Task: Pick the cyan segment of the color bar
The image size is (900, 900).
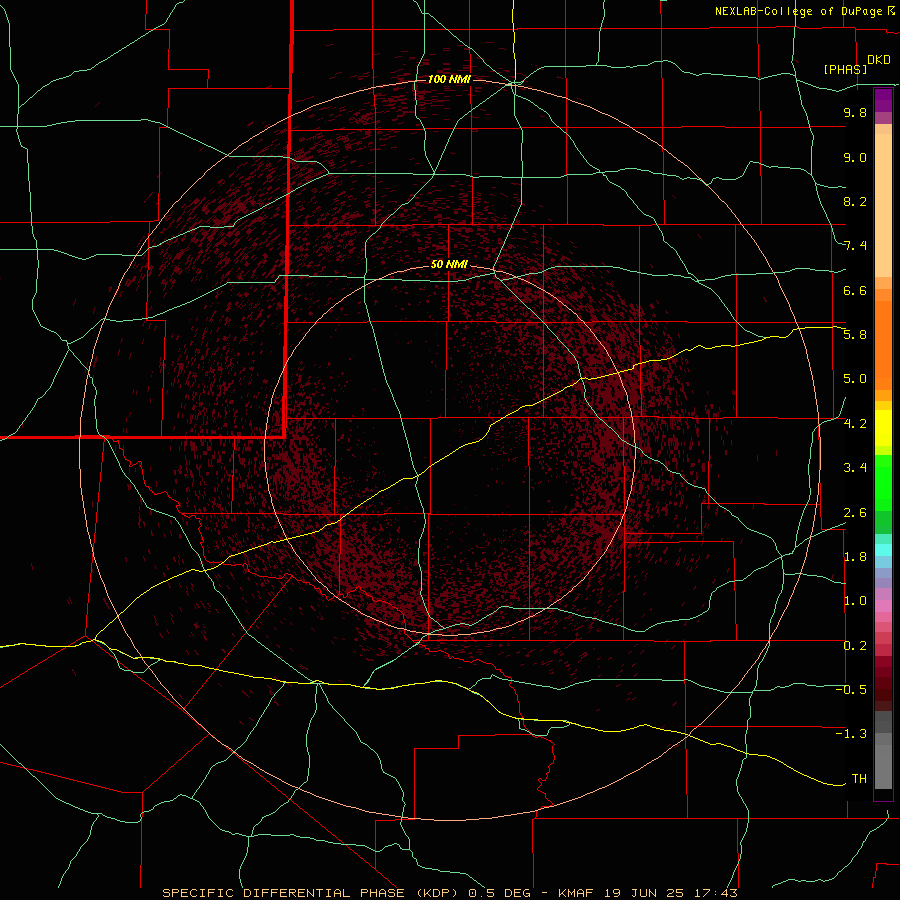Action: [x=883, y=549]
